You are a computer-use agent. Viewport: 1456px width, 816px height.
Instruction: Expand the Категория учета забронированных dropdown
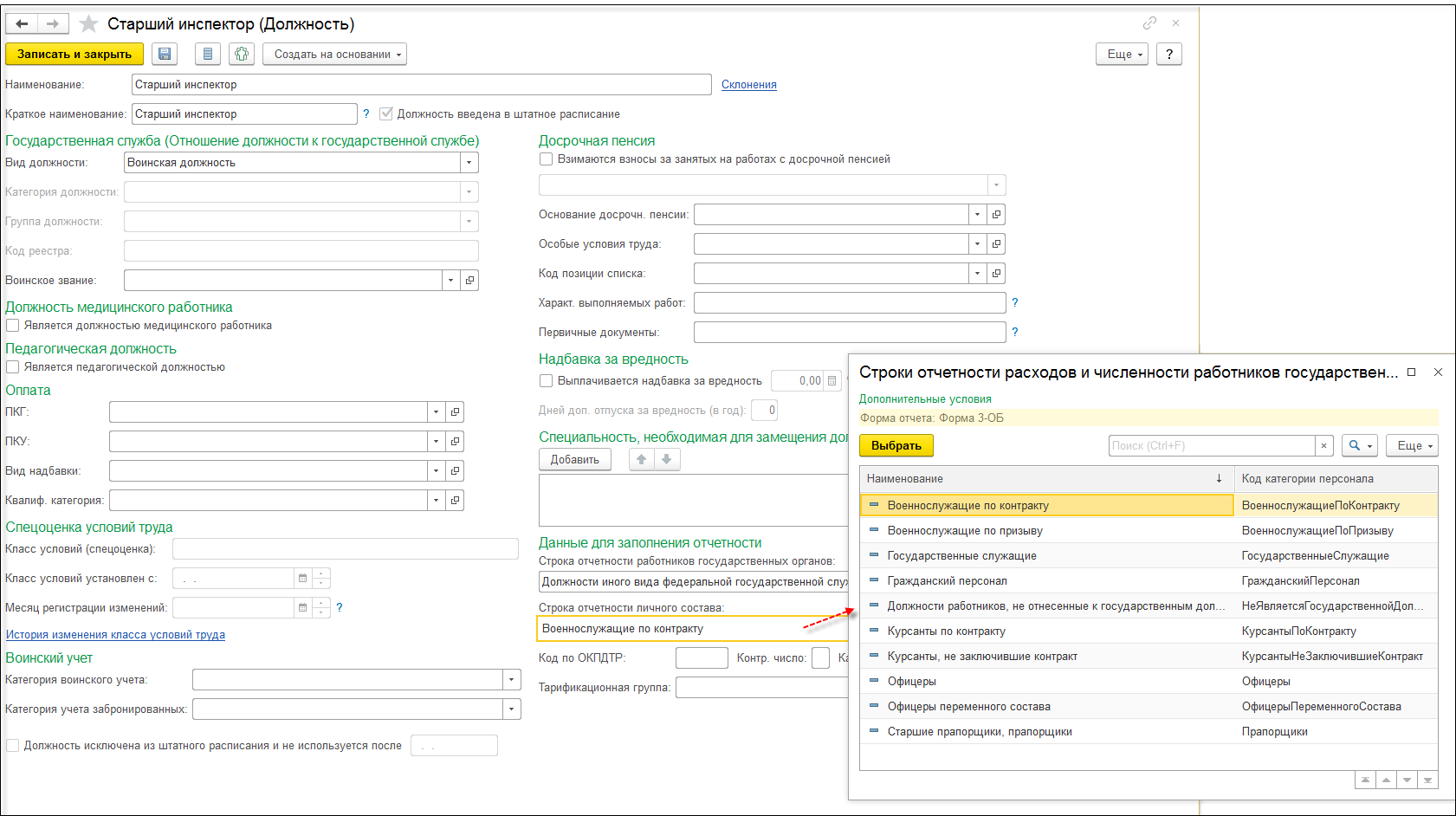pos(512,709)
